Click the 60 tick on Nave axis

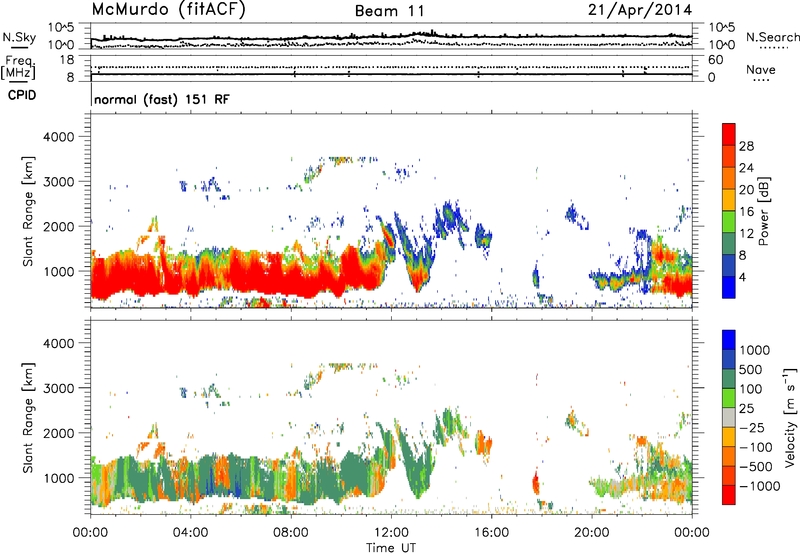[x=715, y=60]
